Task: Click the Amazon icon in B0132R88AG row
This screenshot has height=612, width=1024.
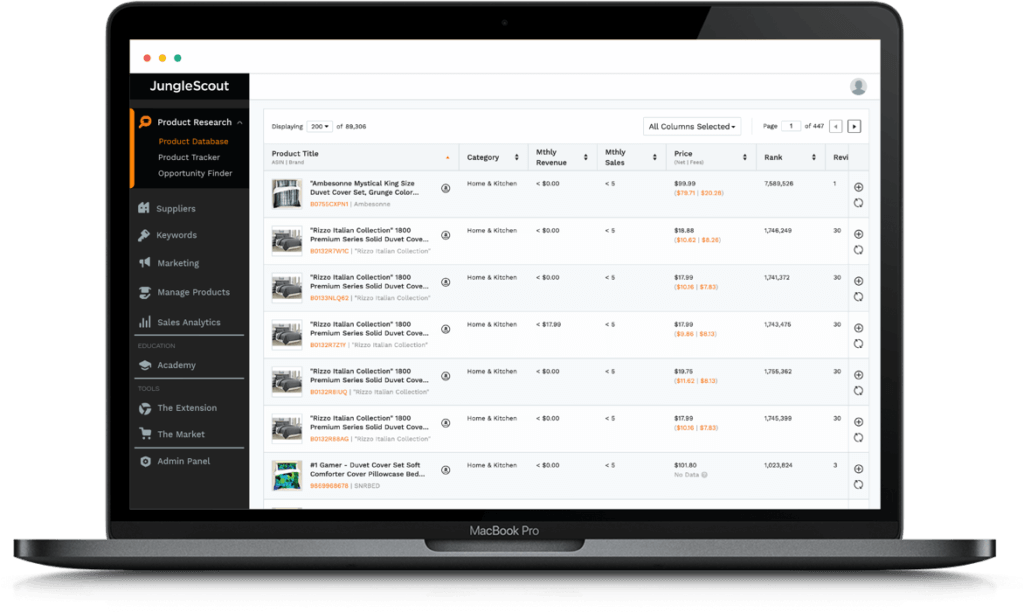Action: coord(445,423)
